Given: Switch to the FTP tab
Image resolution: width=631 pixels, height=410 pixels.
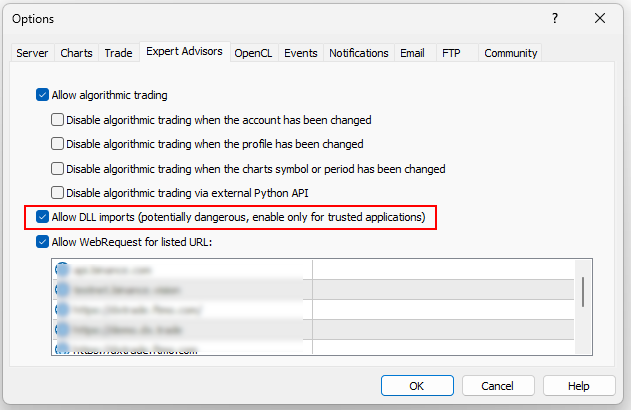Looking at the screenshot, I should (x=454, y=53).
